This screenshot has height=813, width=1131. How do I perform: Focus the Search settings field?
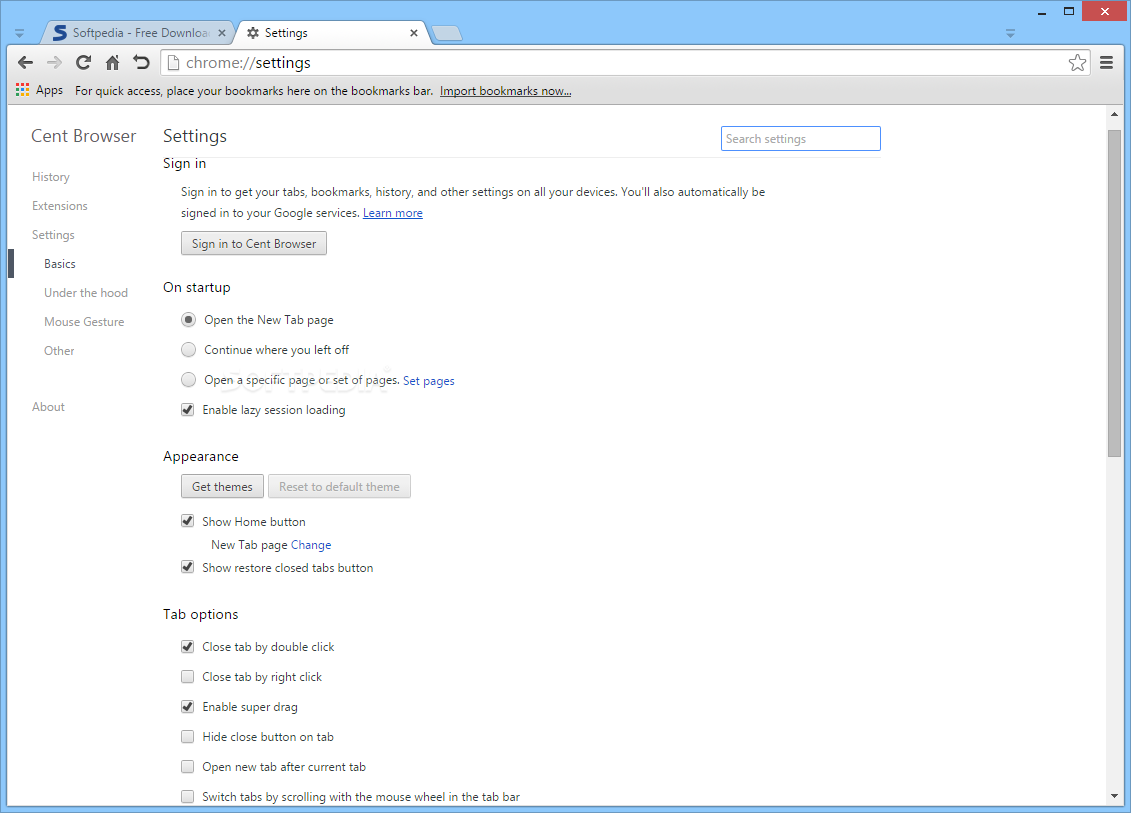click(x=801, y=139)
